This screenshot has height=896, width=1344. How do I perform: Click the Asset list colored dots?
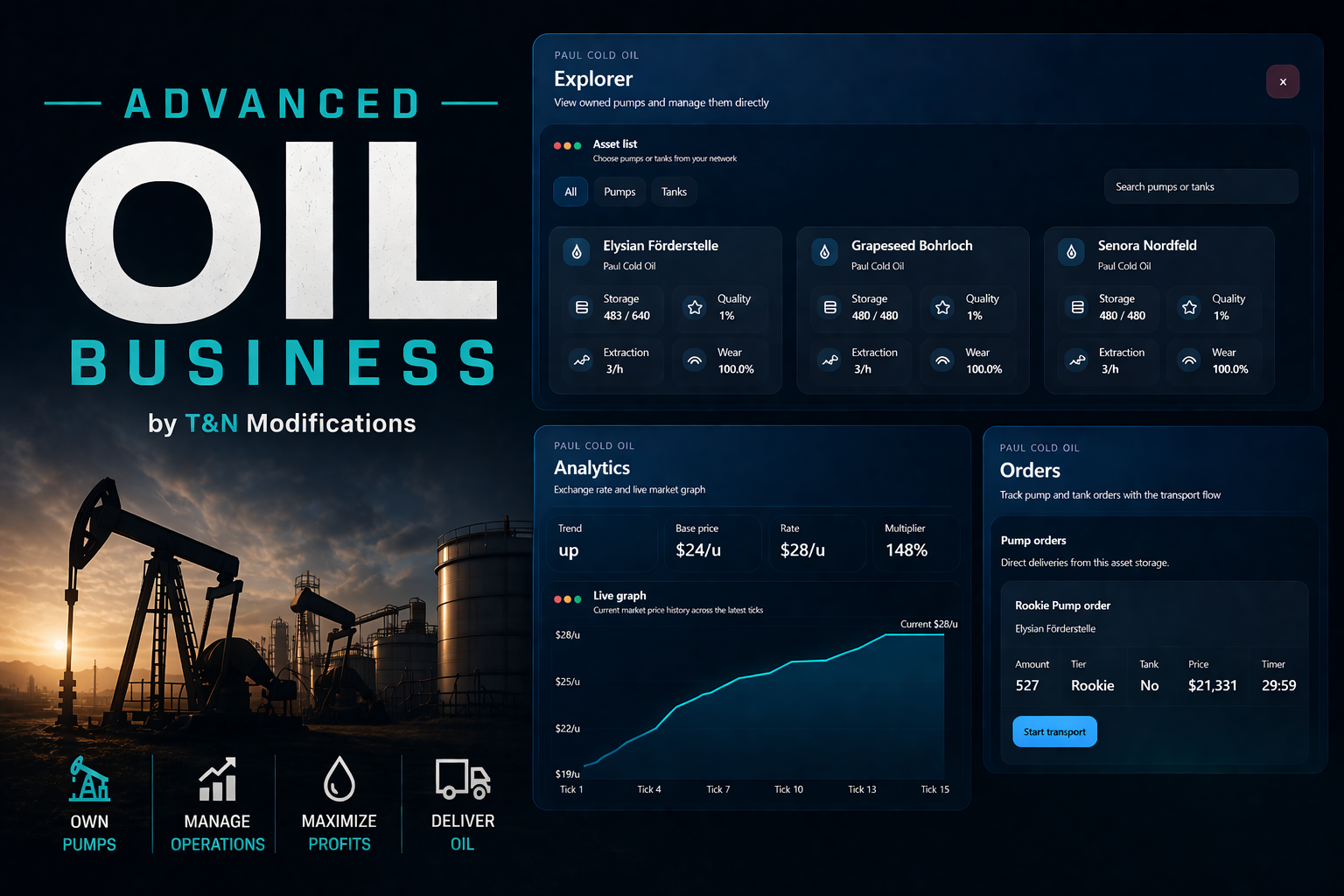567,146
